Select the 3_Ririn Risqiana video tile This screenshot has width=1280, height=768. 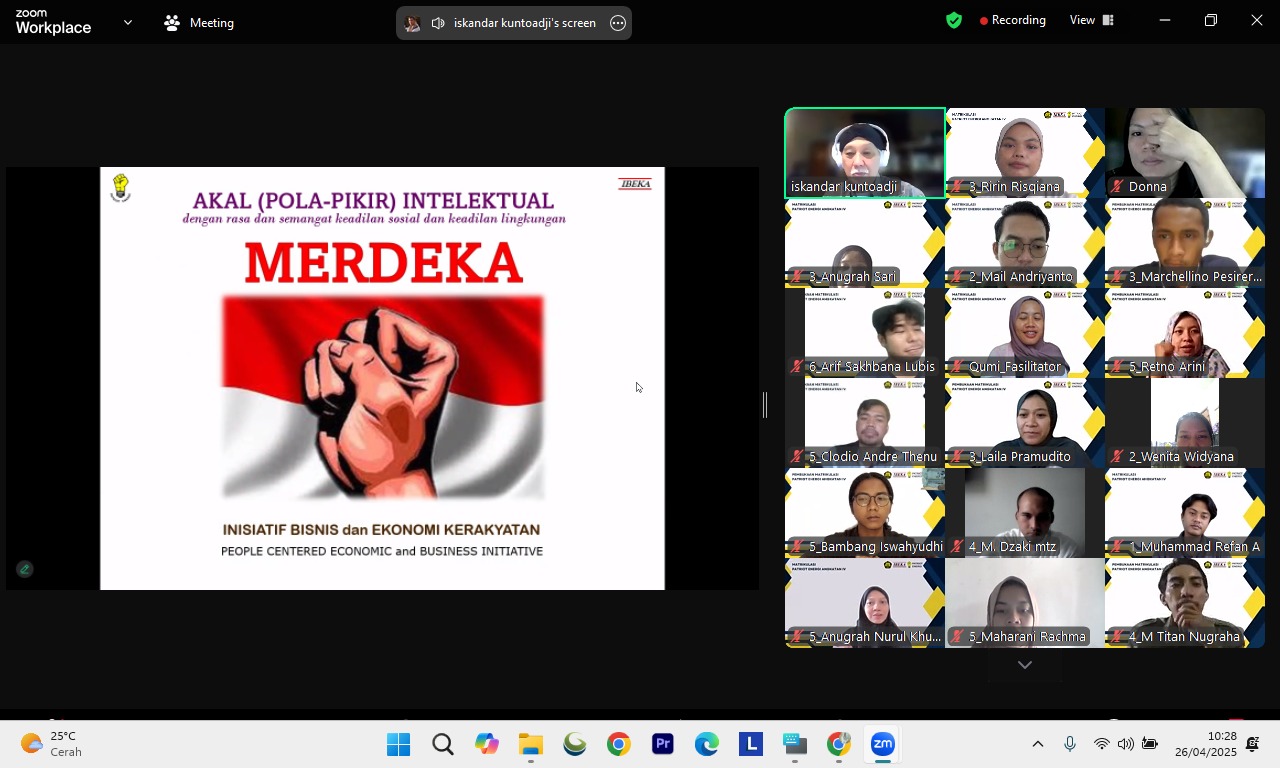1025,153
